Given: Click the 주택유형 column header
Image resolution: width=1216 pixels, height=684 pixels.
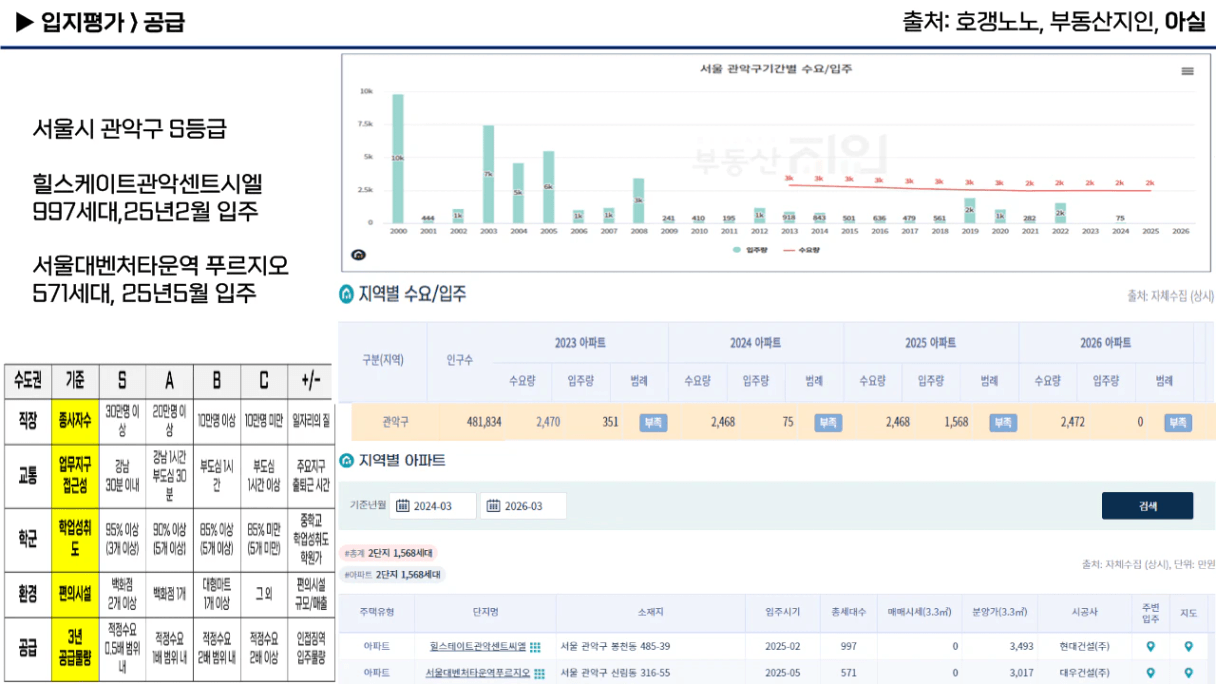Looking at the screenshot, I should click(x=377, y=612).
